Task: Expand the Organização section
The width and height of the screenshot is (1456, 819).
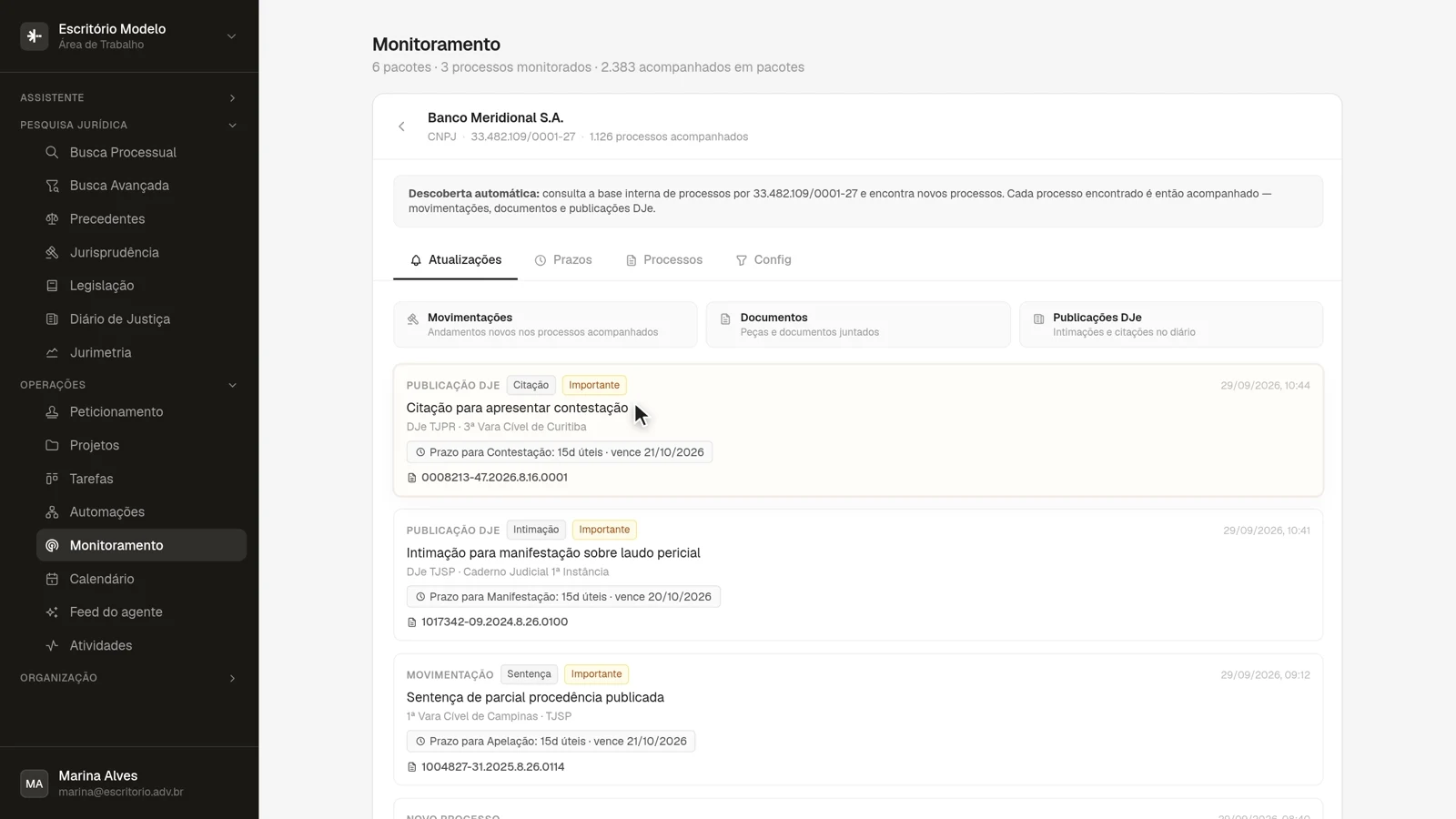Action: tap(232, 678)
